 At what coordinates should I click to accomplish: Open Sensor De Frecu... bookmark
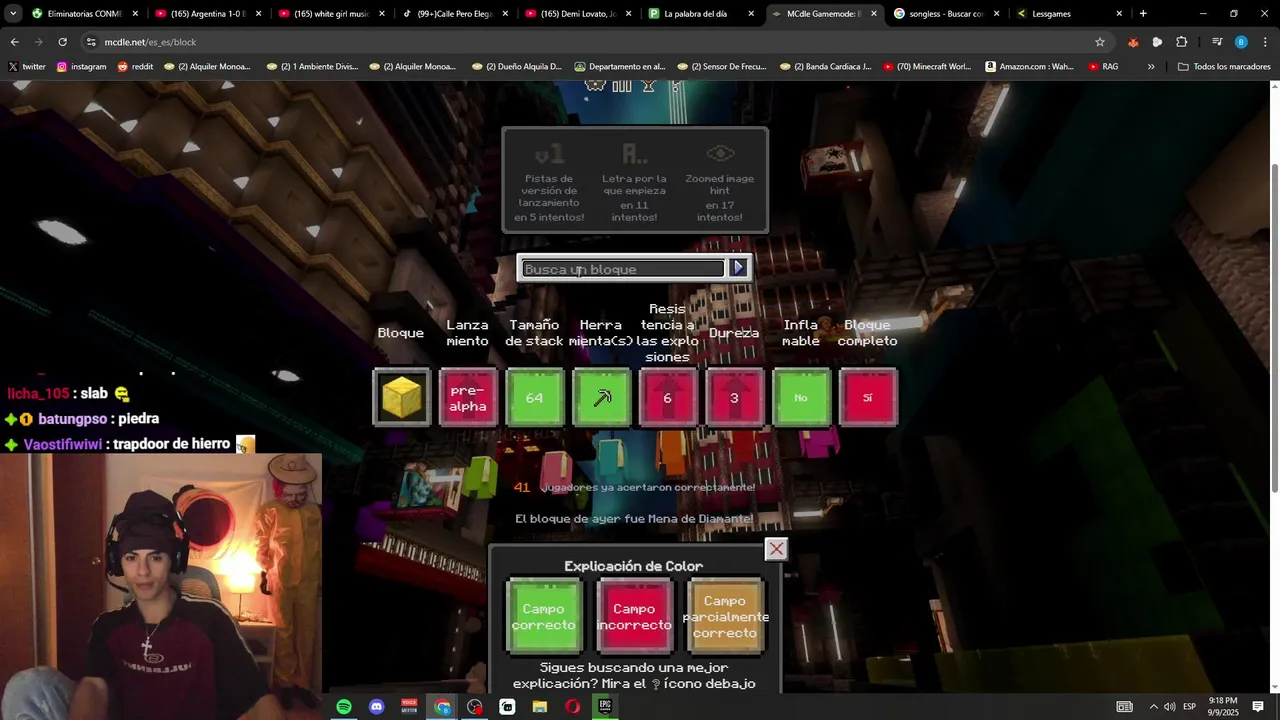click(721, 66)
